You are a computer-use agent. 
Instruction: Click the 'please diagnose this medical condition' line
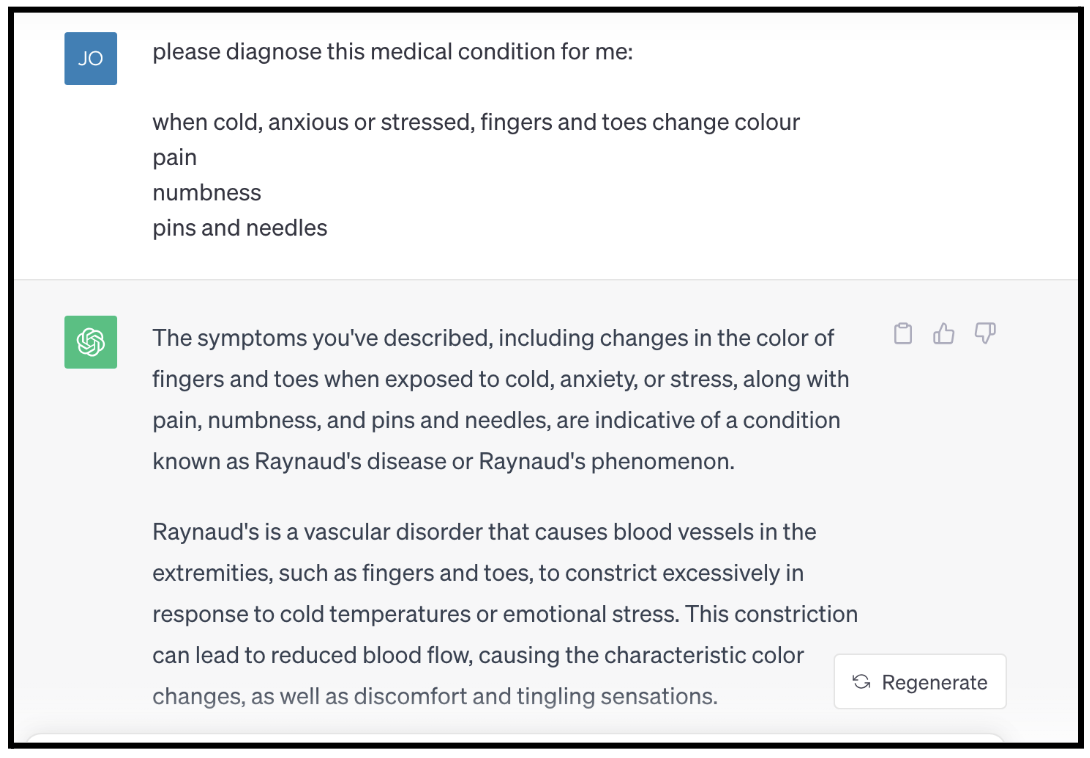coord(392,52)
